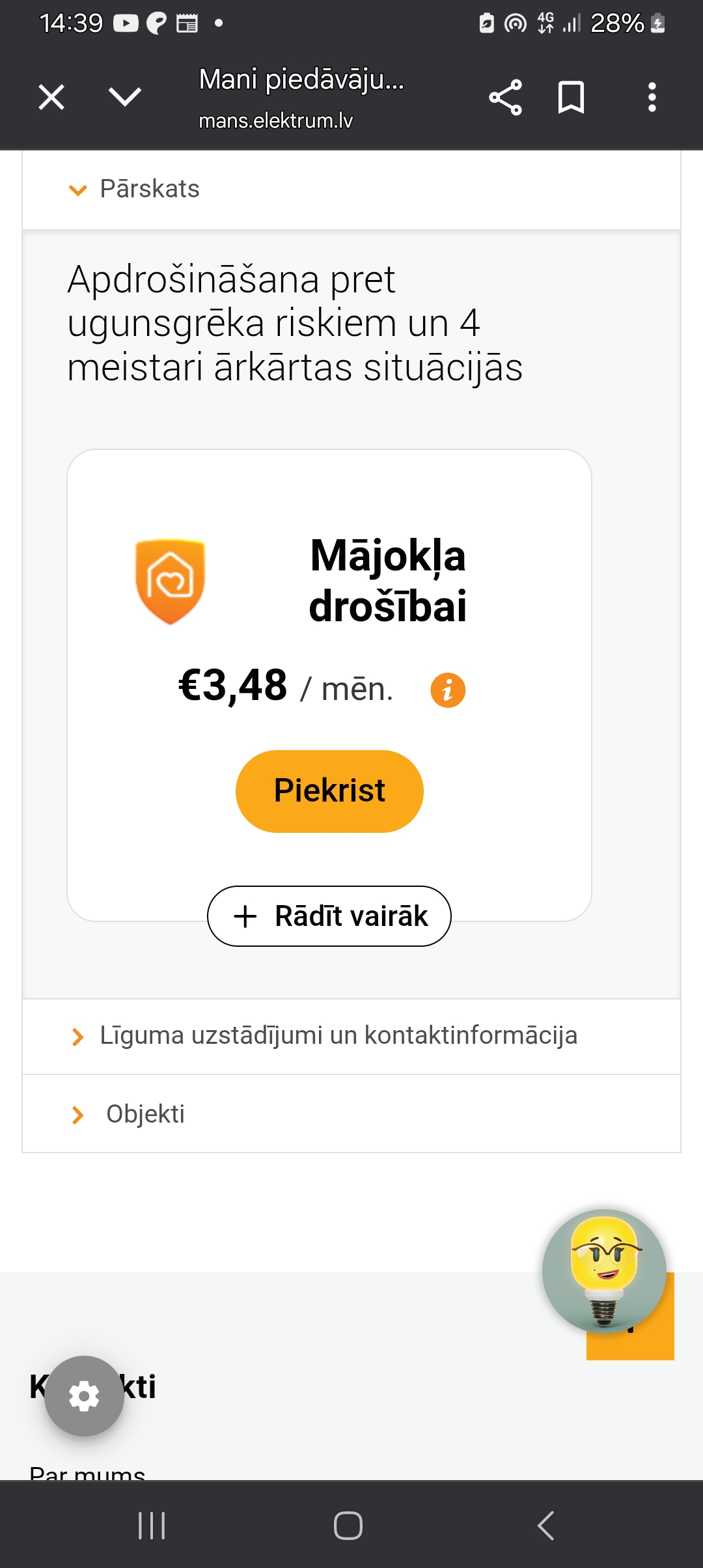The width and height of the screenshot is (703, 1568).
Task: Open the Par mums footer link
Action: pos(87,1472)
